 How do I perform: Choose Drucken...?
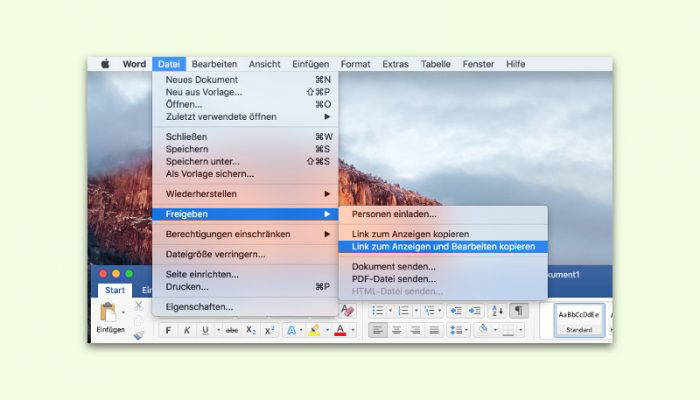pyautogui.click(x=245, y=287)
